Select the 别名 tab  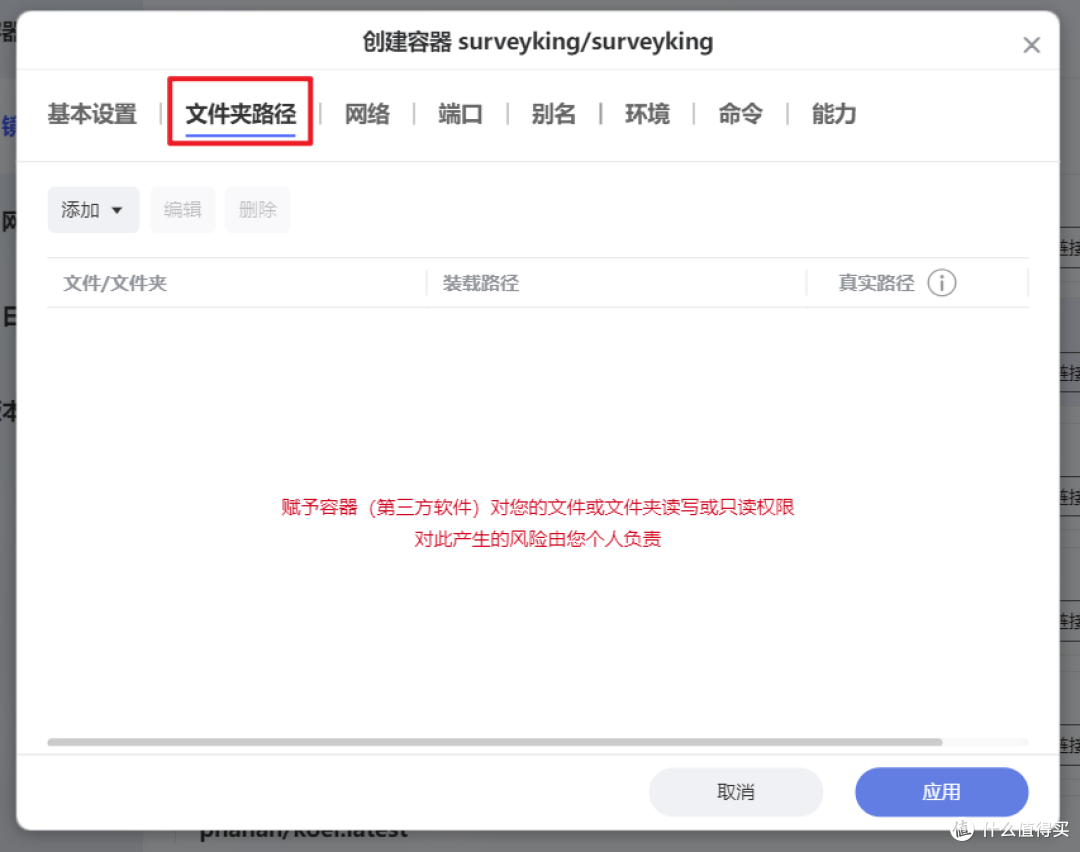[x=553, y=114]
